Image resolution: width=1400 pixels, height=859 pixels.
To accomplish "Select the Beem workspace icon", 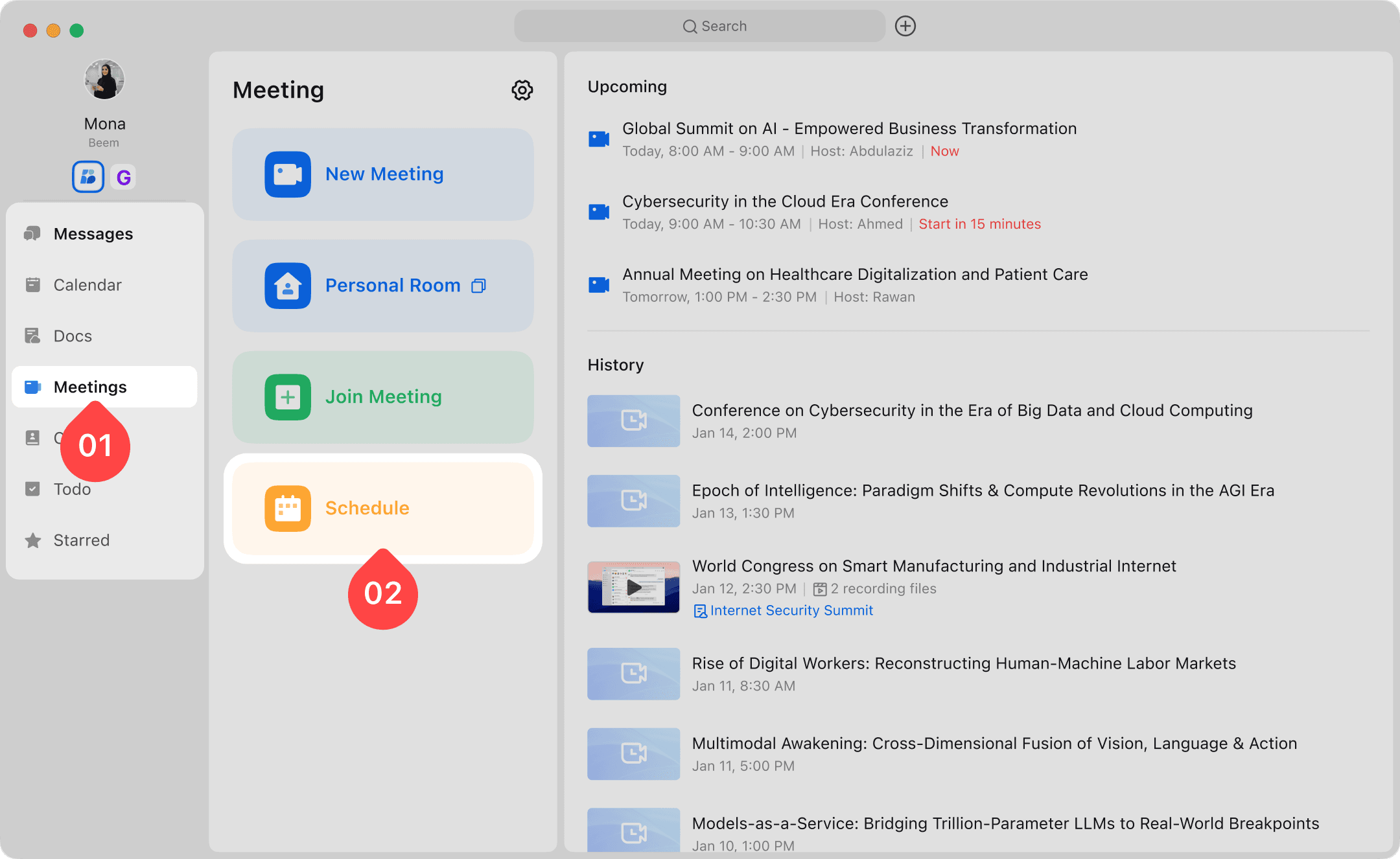I will tap(88, 177).
